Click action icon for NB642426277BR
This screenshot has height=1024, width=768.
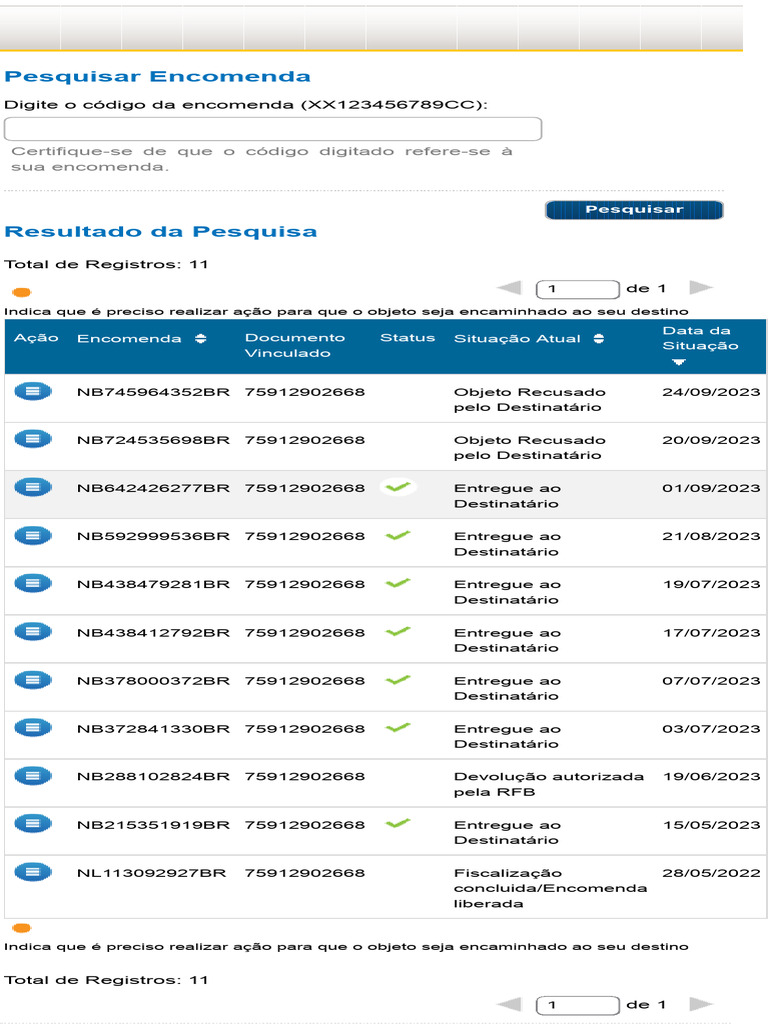point(32,487)
